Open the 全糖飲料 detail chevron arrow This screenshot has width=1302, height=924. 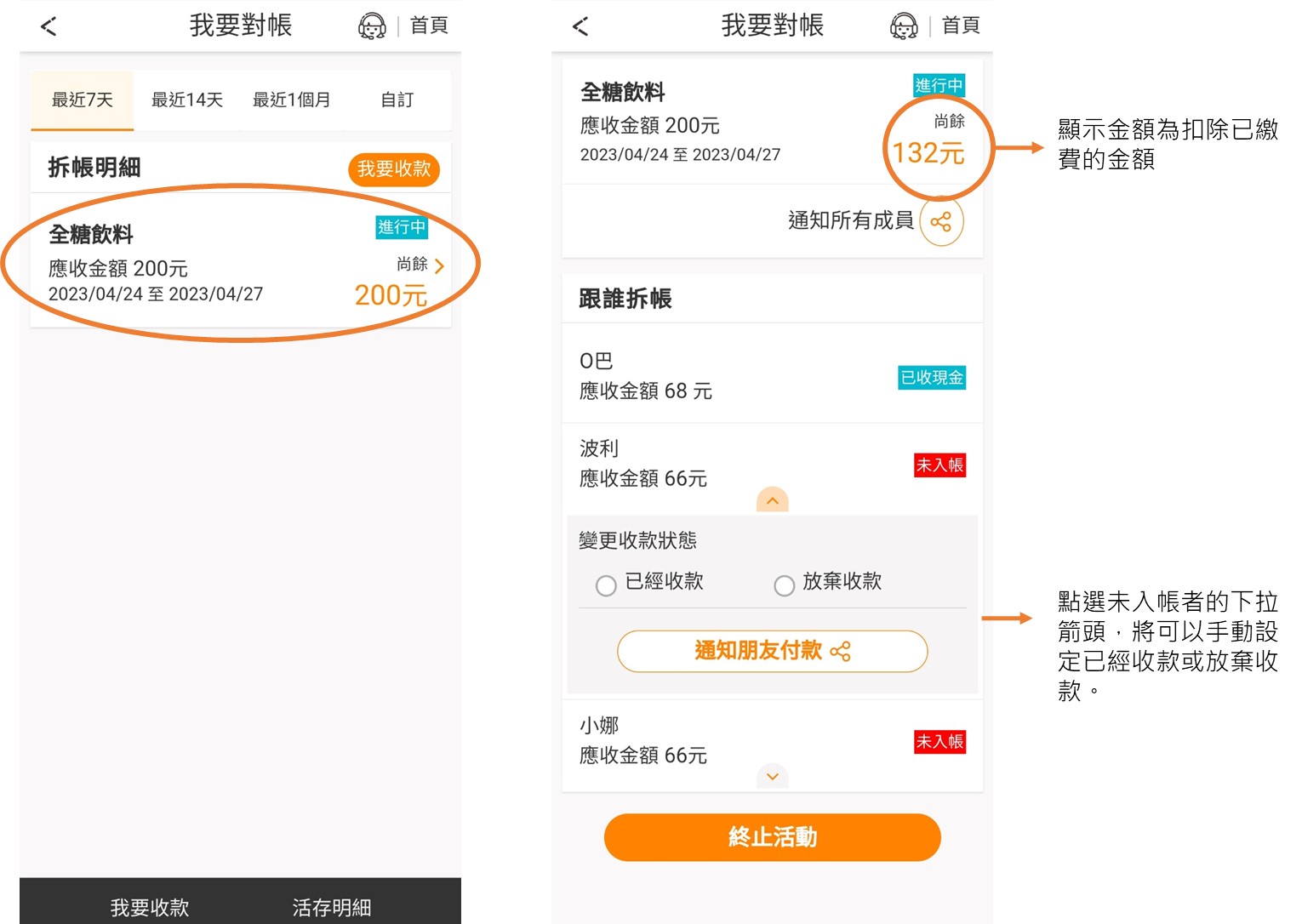(439, 266)
